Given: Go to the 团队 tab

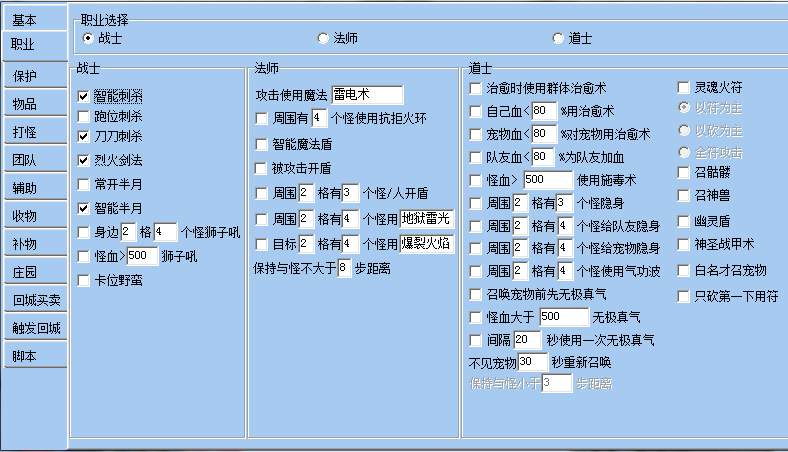Looking at the screenshot, I should tap(35, 160).
